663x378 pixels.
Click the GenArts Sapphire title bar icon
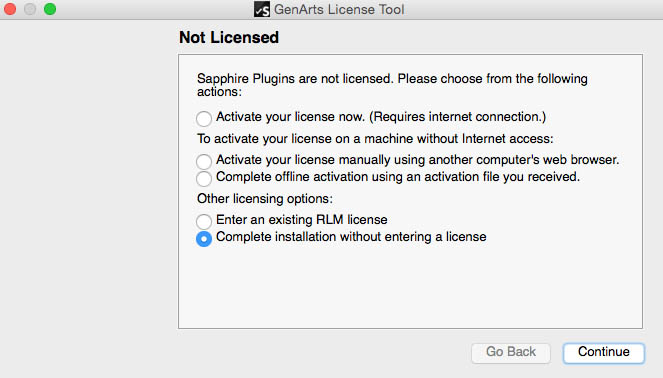[x=262, y=9]
